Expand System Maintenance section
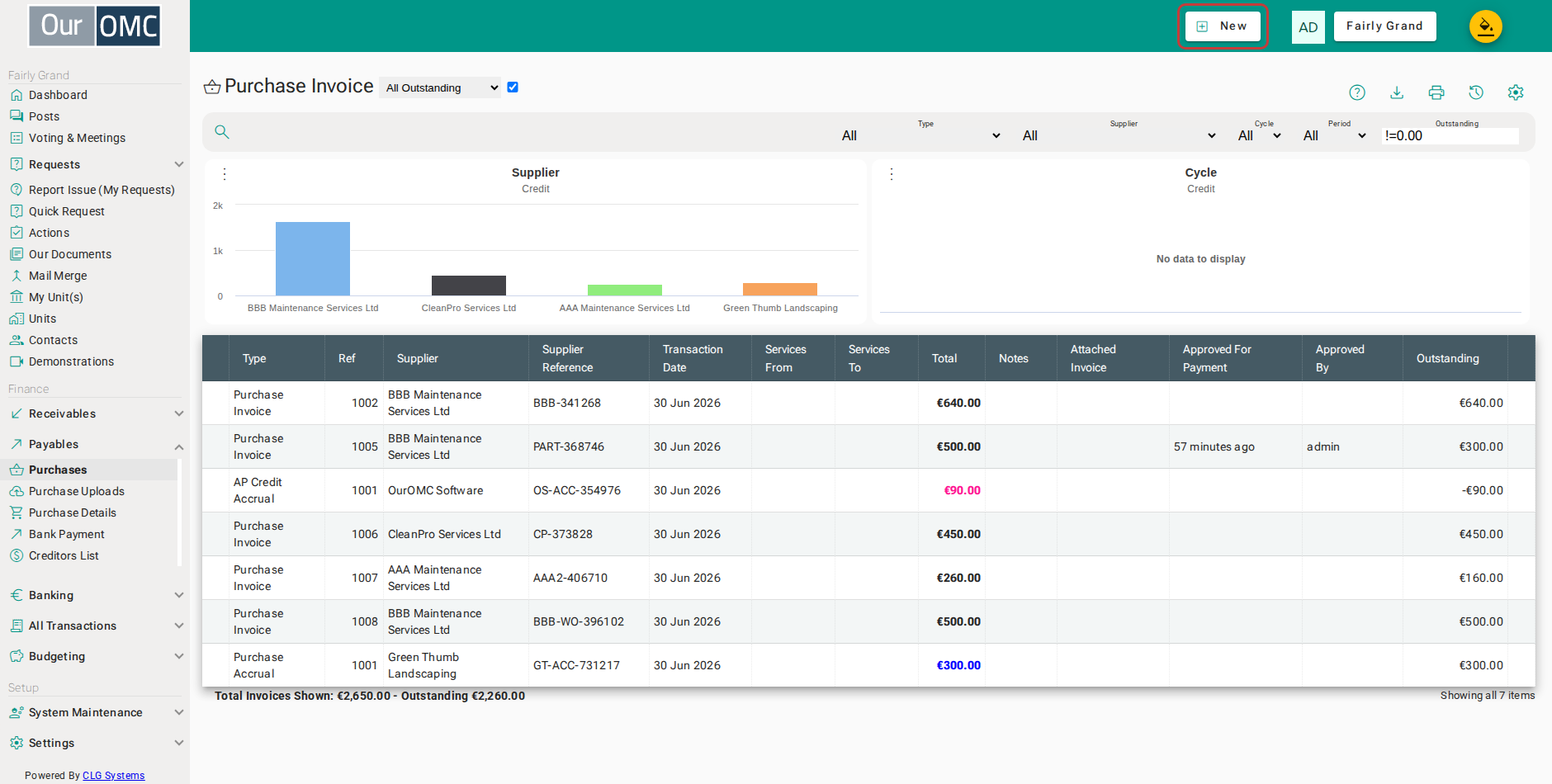The width and height of the screenshot is (1552, 784). point(96,712)
